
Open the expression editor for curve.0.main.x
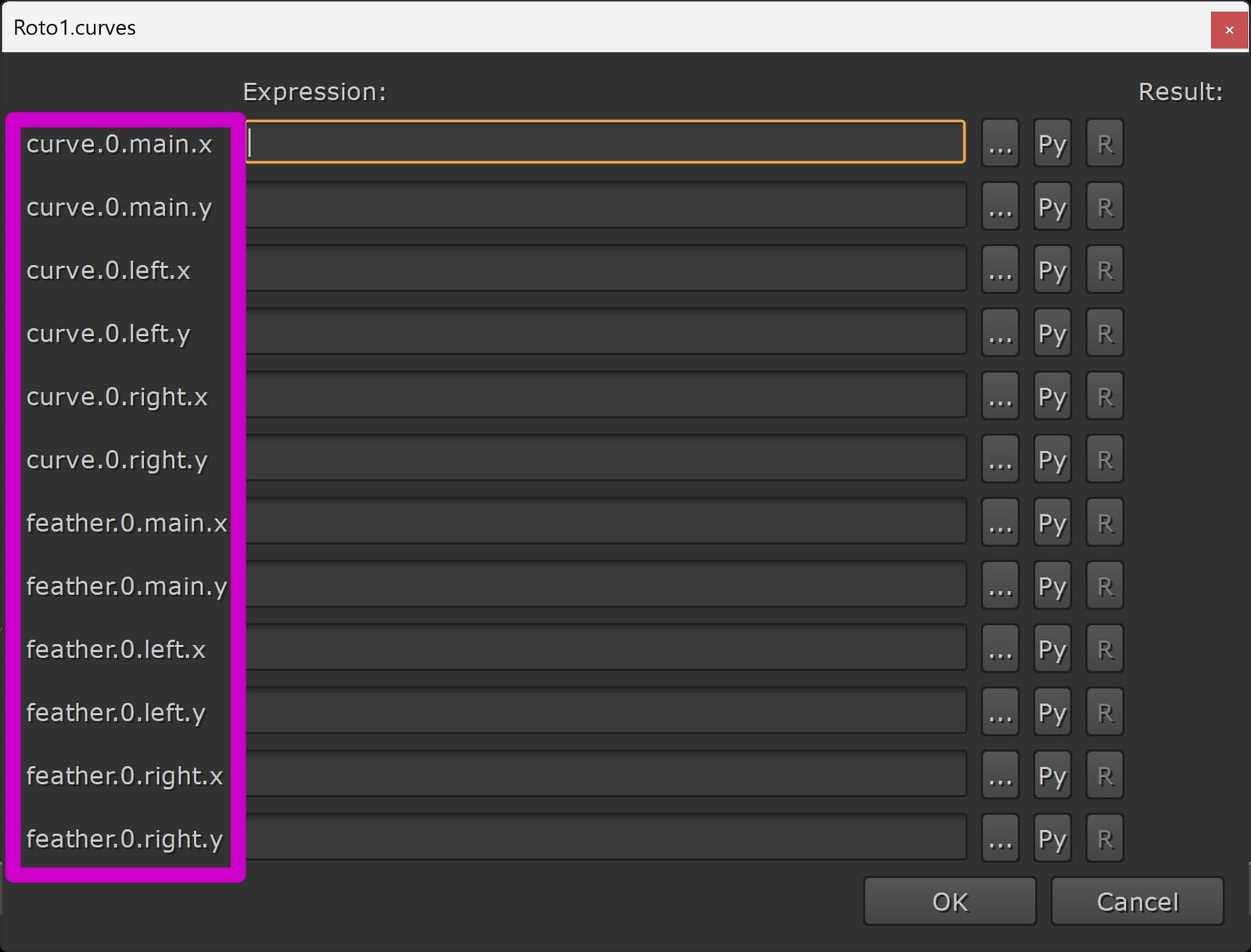click(1000, 143)
